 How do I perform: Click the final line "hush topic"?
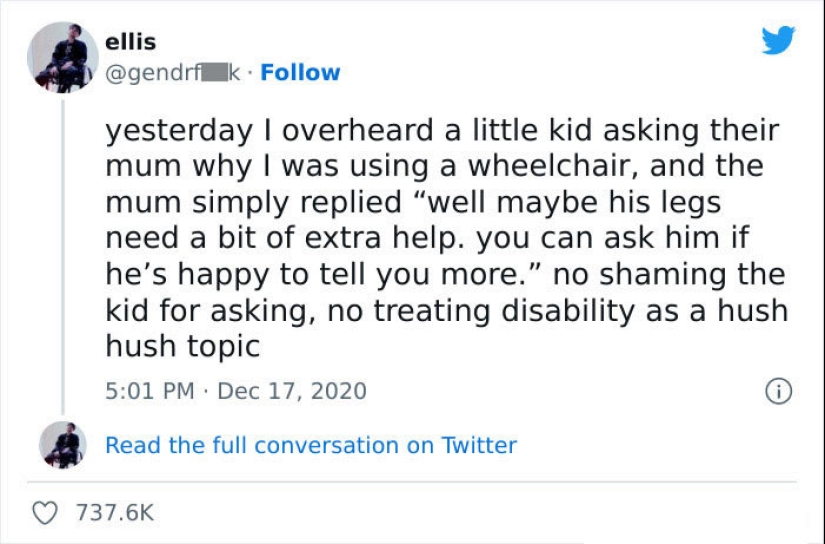pyautogui.click(x=183, y=346)
